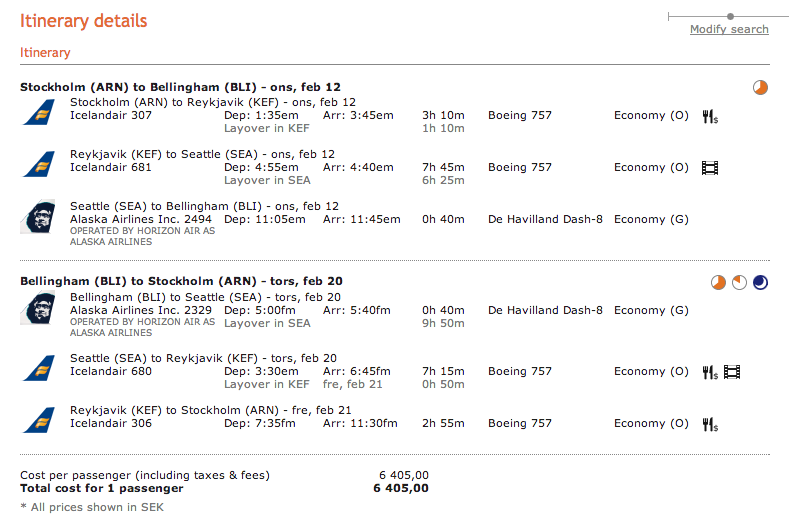Viewport: 789px width, 515px height.
Task: Click the Icelandair logo beside flight 681
Action: click(39, 165)
